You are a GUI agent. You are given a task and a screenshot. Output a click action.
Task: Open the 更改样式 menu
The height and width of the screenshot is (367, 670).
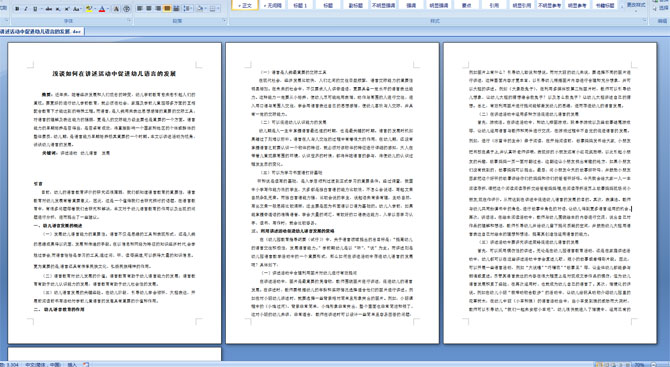coord(635,6)
